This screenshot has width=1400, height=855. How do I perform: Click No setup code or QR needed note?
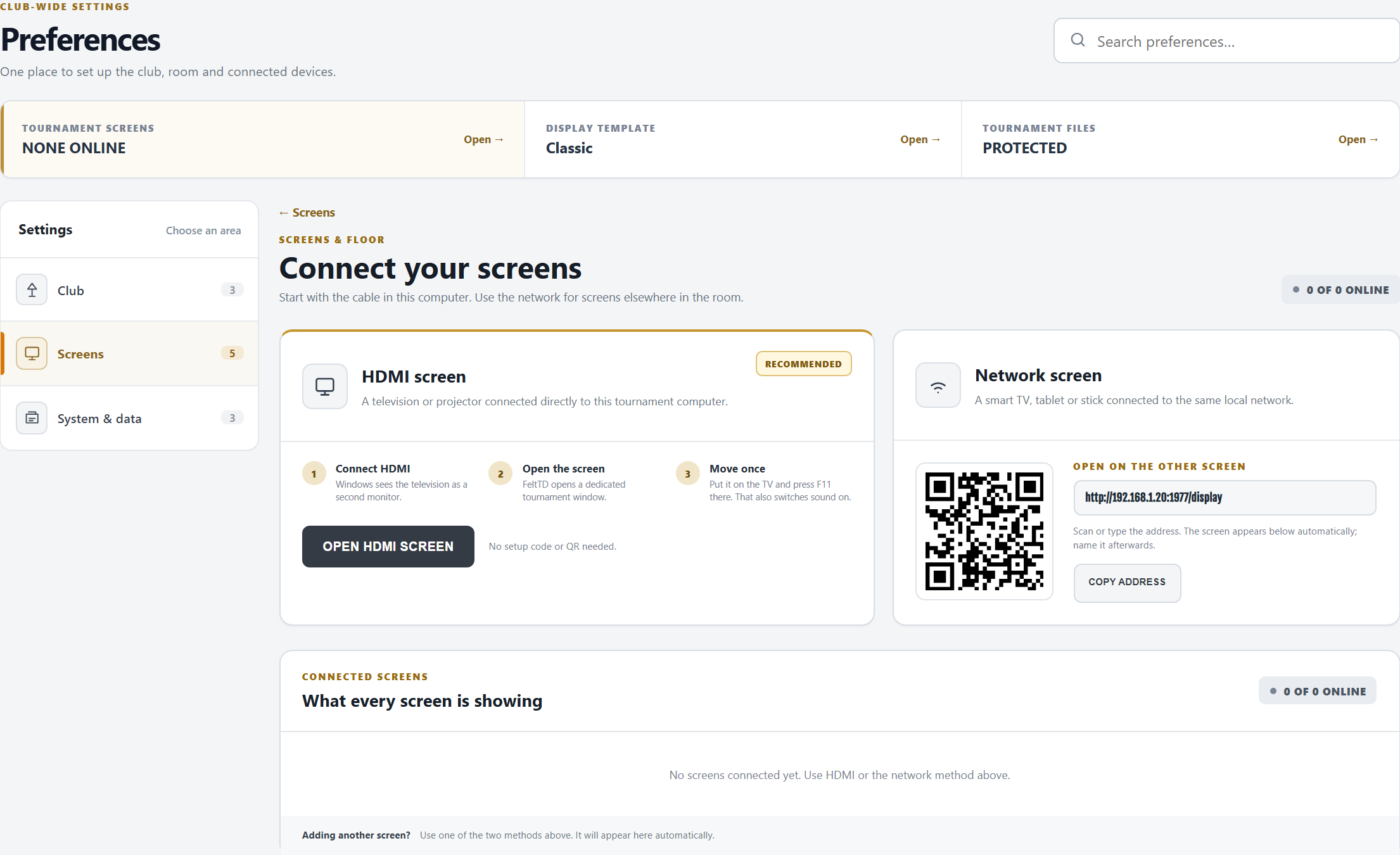pyautogui.click(x=552, y=547)
